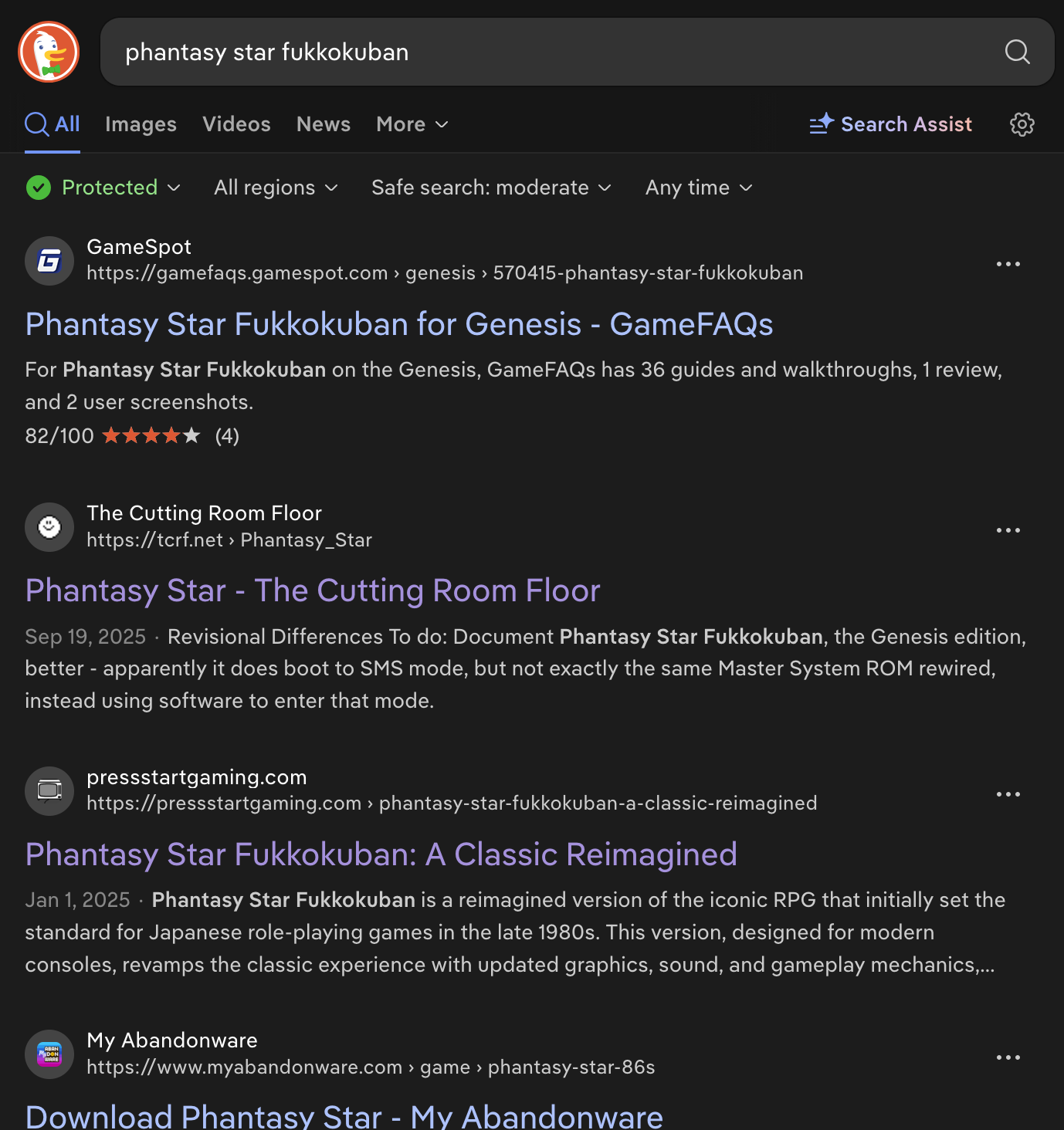Click the star rating on the GameFAQs result
The image size is (1064, 1130).
click(x=152, y=435)
